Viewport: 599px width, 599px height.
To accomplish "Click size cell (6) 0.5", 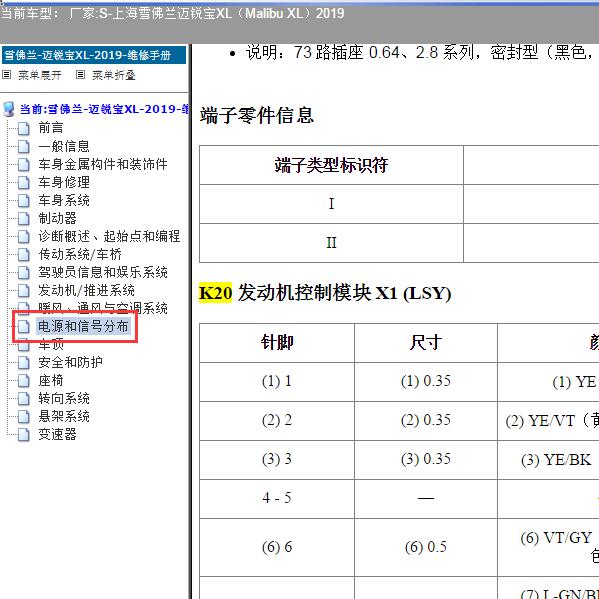I will click(426, 547).
